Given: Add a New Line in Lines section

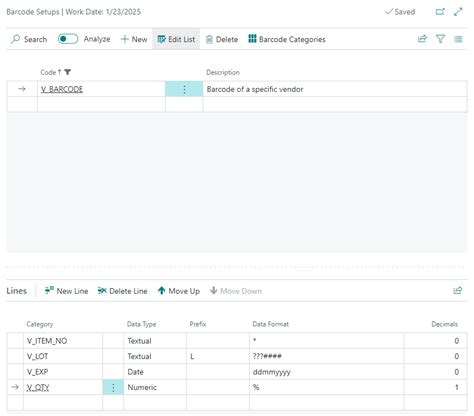Looking at the screenshot, I should [66, 291].
